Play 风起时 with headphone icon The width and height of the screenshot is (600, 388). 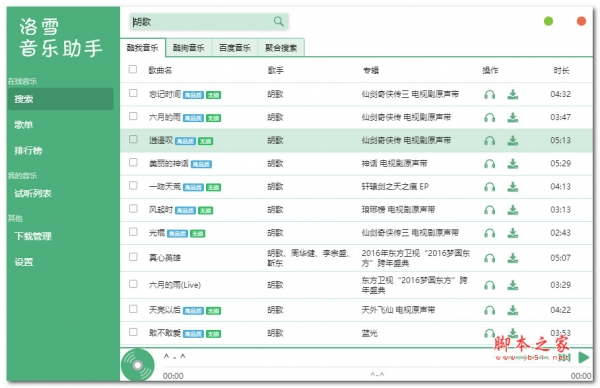pos(489,210)
